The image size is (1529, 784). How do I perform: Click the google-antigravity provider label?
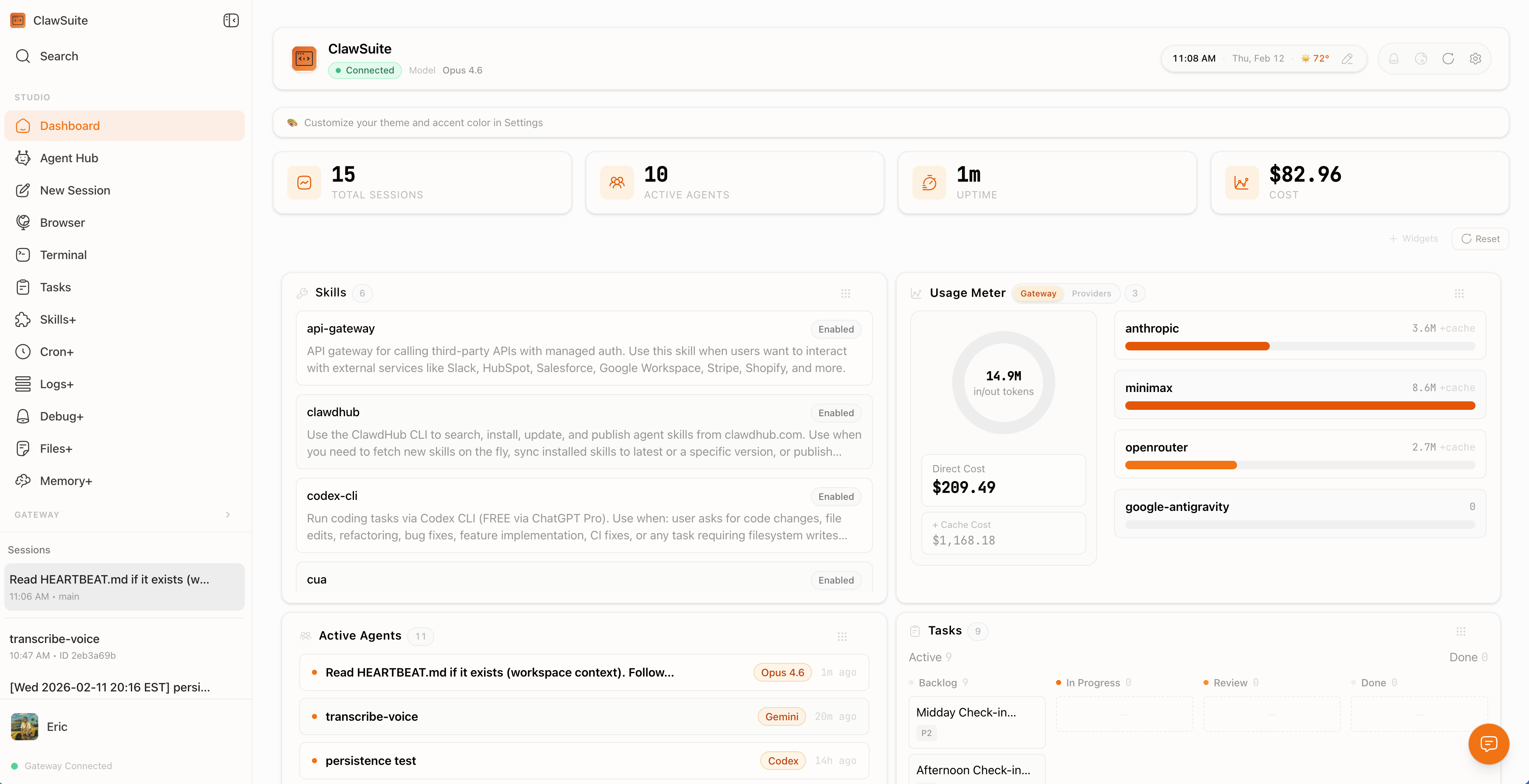pyautogui.click(x=1177, y=507)
